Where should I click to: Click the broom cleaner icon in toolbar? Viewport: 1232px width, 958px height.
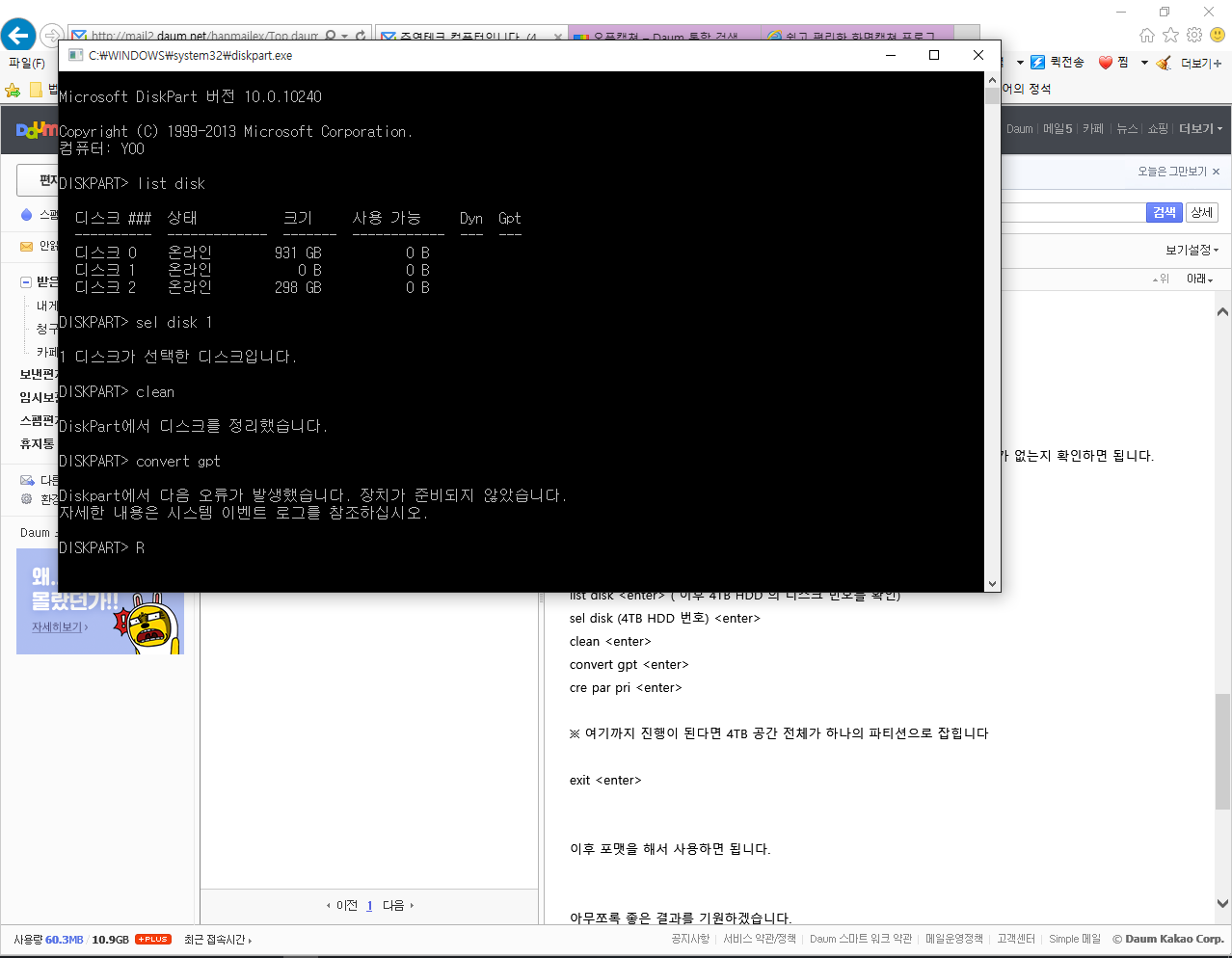[1165, 63]
